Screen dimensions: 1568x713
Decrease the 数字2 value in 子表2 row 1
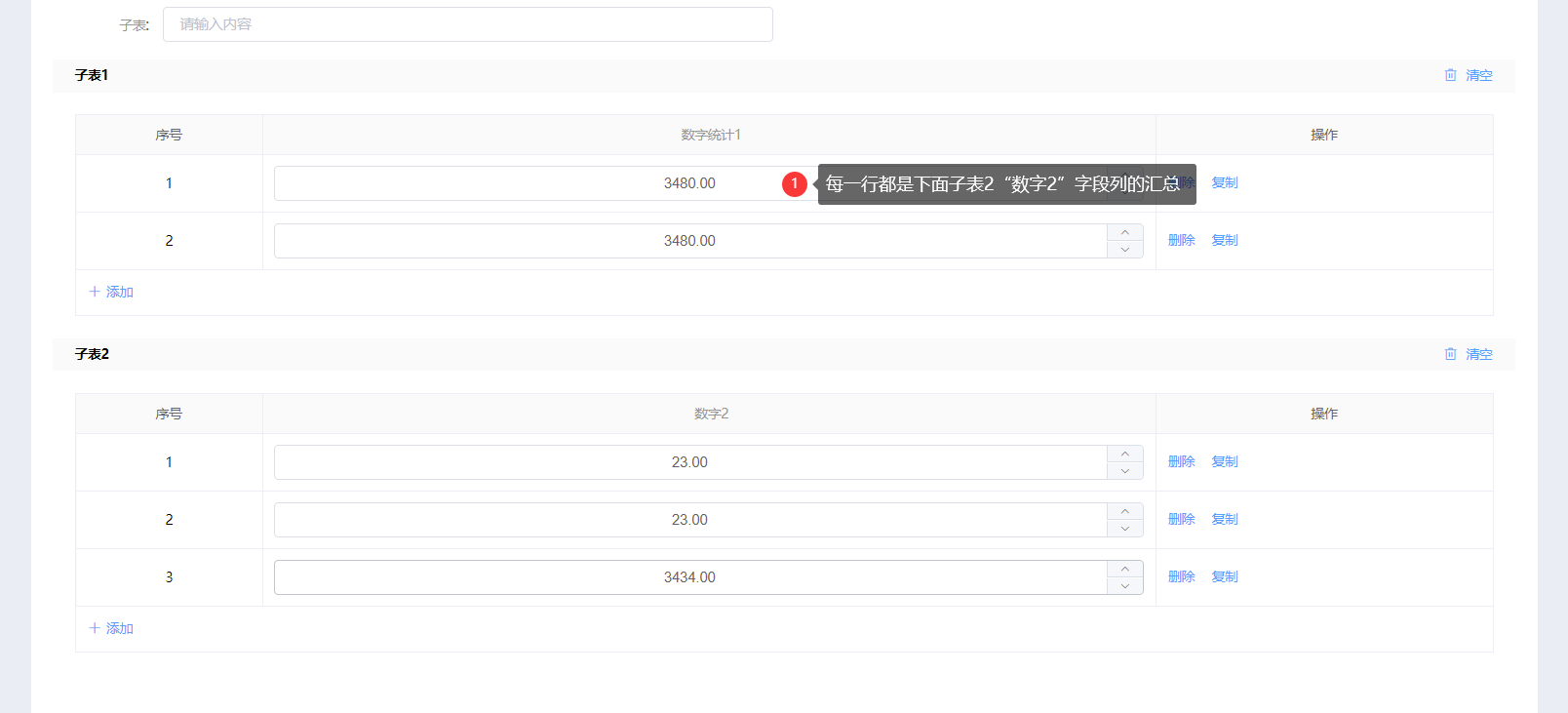1125,471
